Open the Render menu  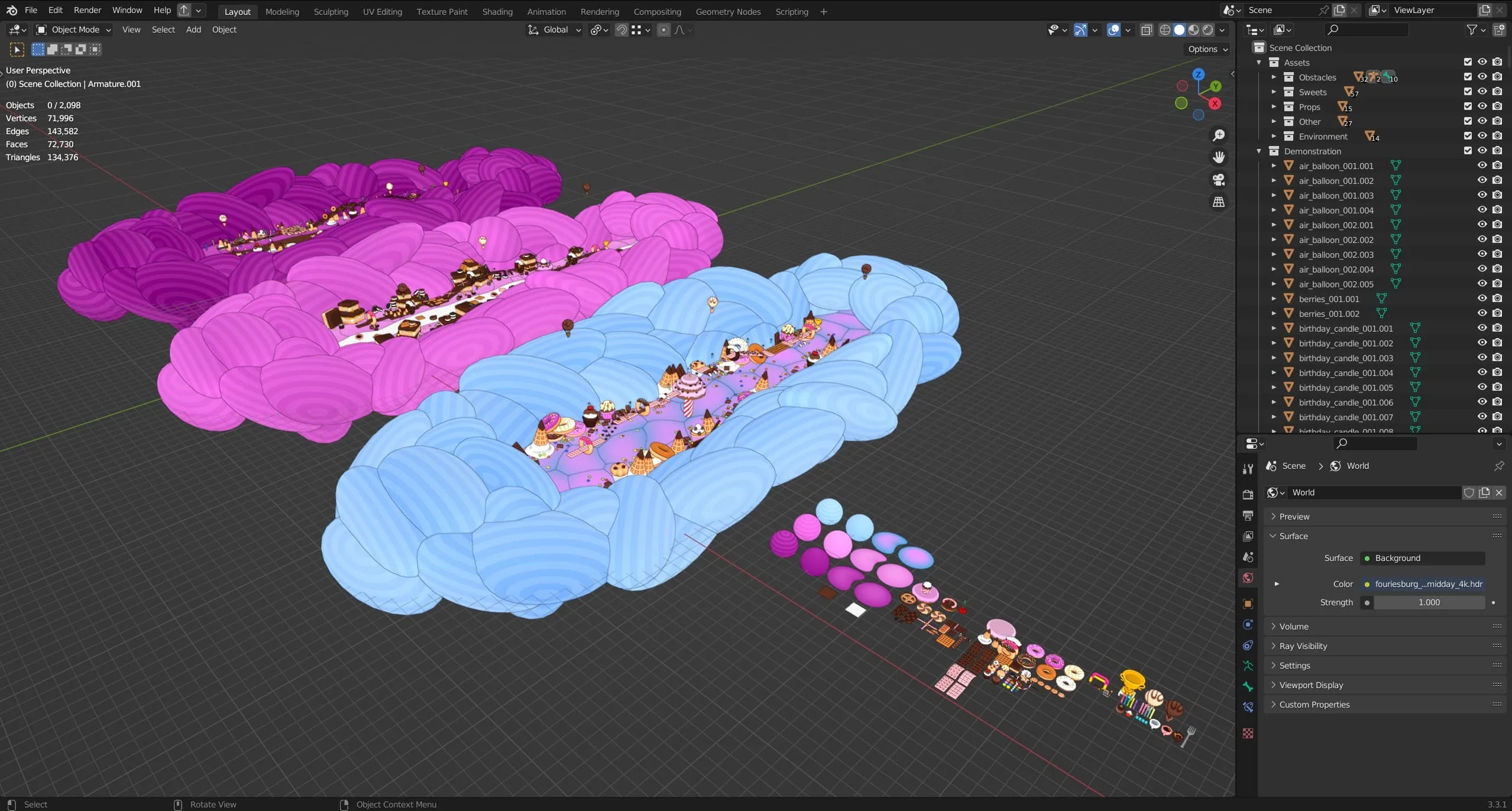[x=88, y=10]
